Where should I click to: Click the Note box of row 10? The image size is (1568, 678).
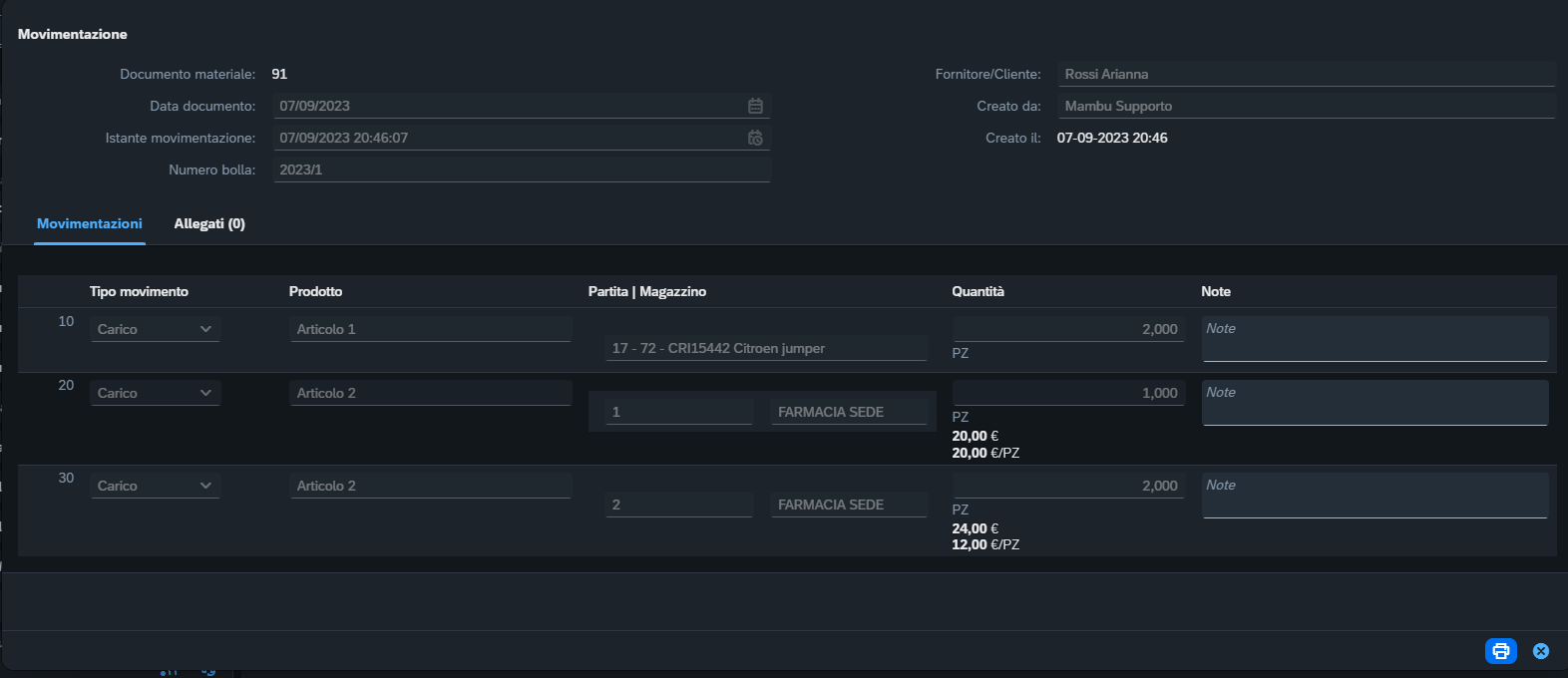point(1375,339)
